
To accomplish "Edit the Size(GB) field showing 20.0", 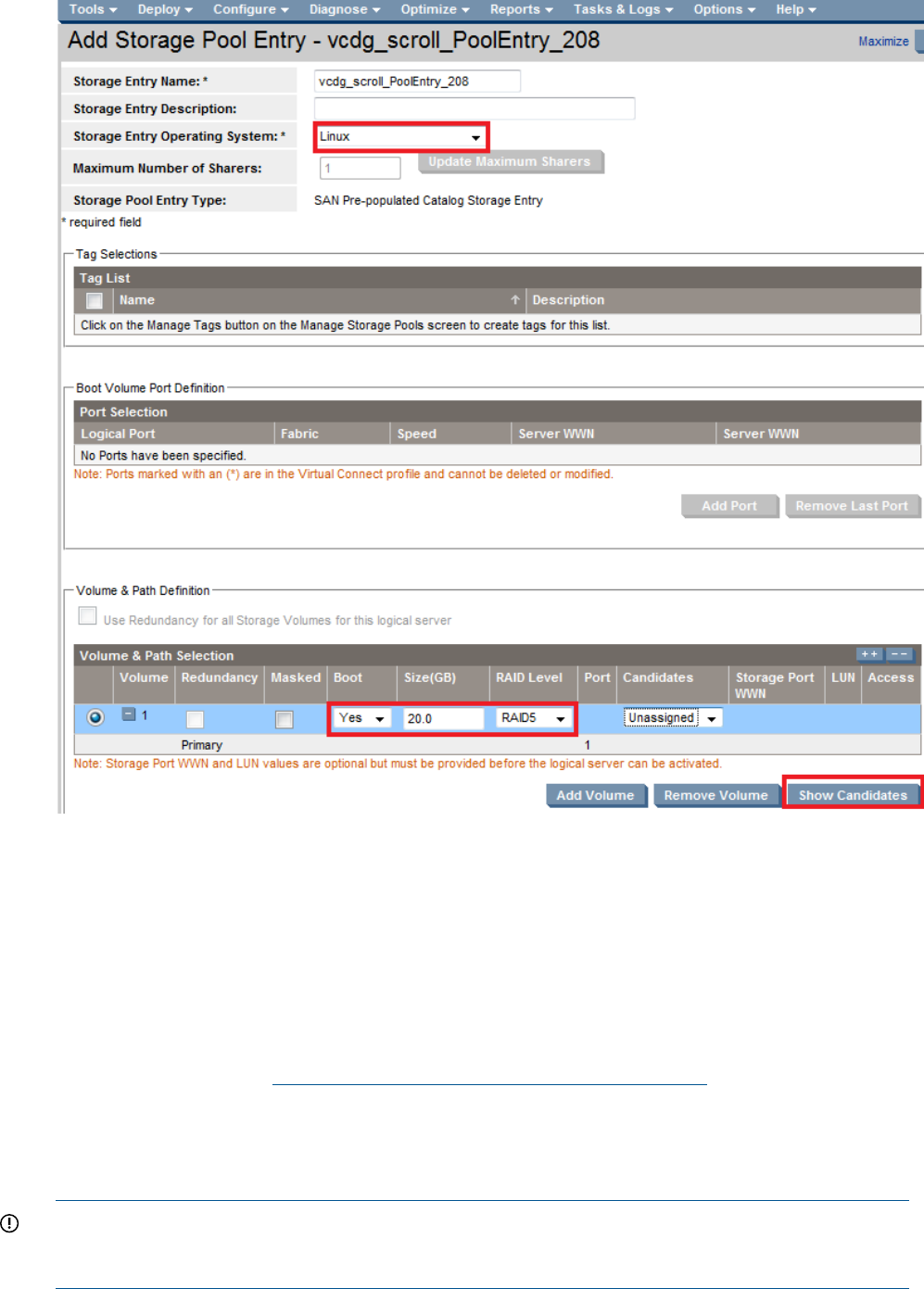I will click(x=443, y=718).
